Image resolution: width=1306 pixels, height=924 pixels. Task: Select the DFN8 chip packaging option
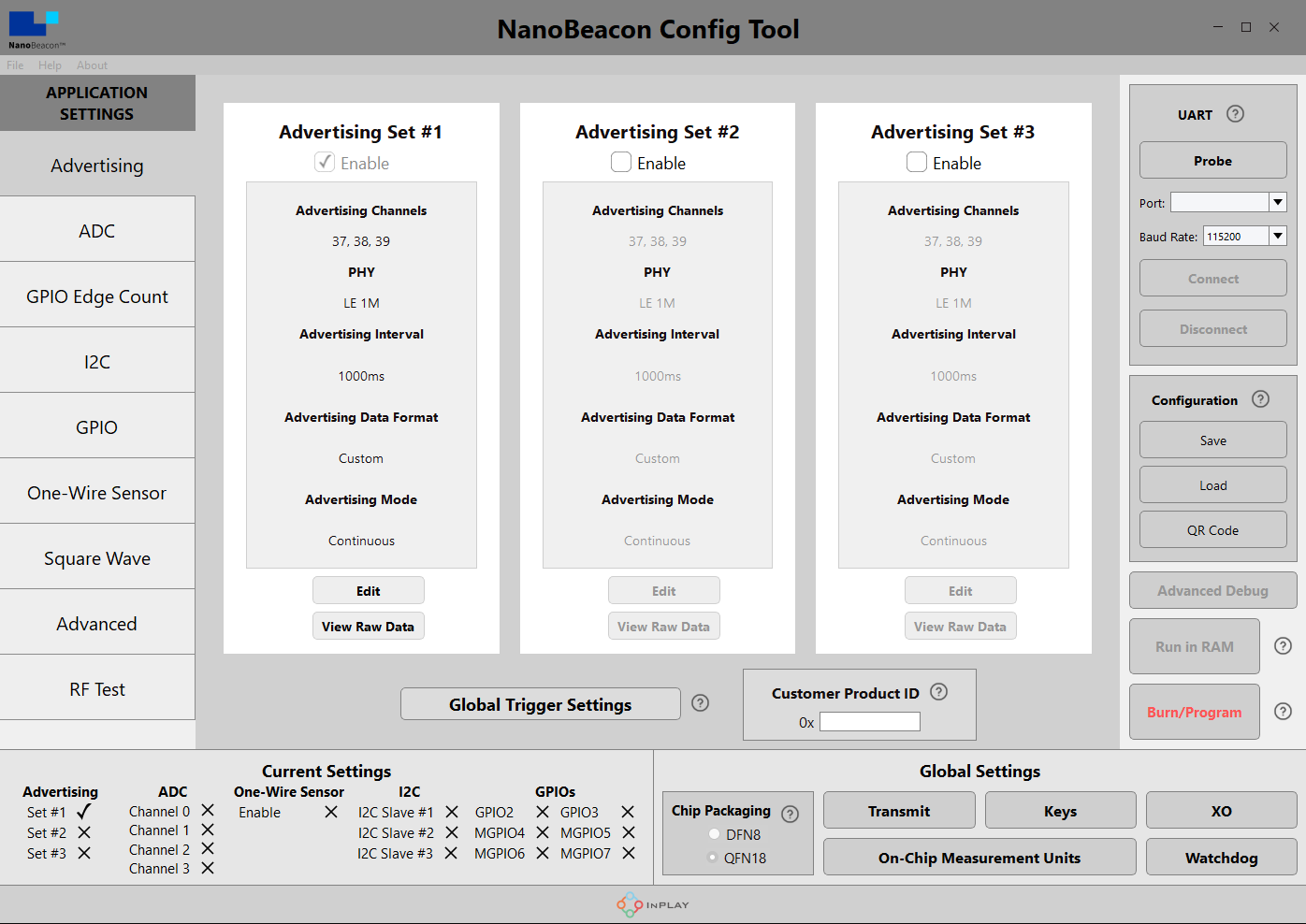(715, 834)
